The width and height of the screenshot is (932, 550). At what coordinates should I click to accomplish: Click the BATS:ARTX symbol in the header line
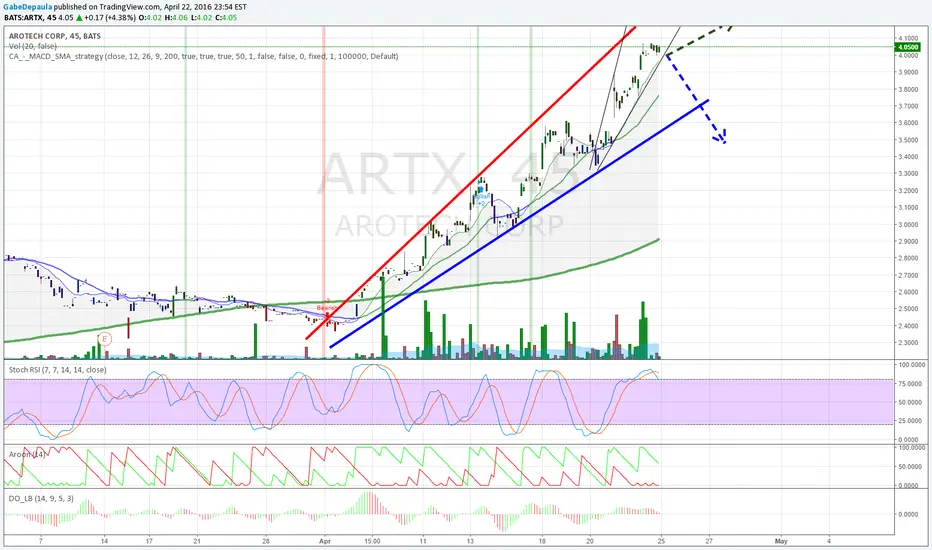point(23,18)
